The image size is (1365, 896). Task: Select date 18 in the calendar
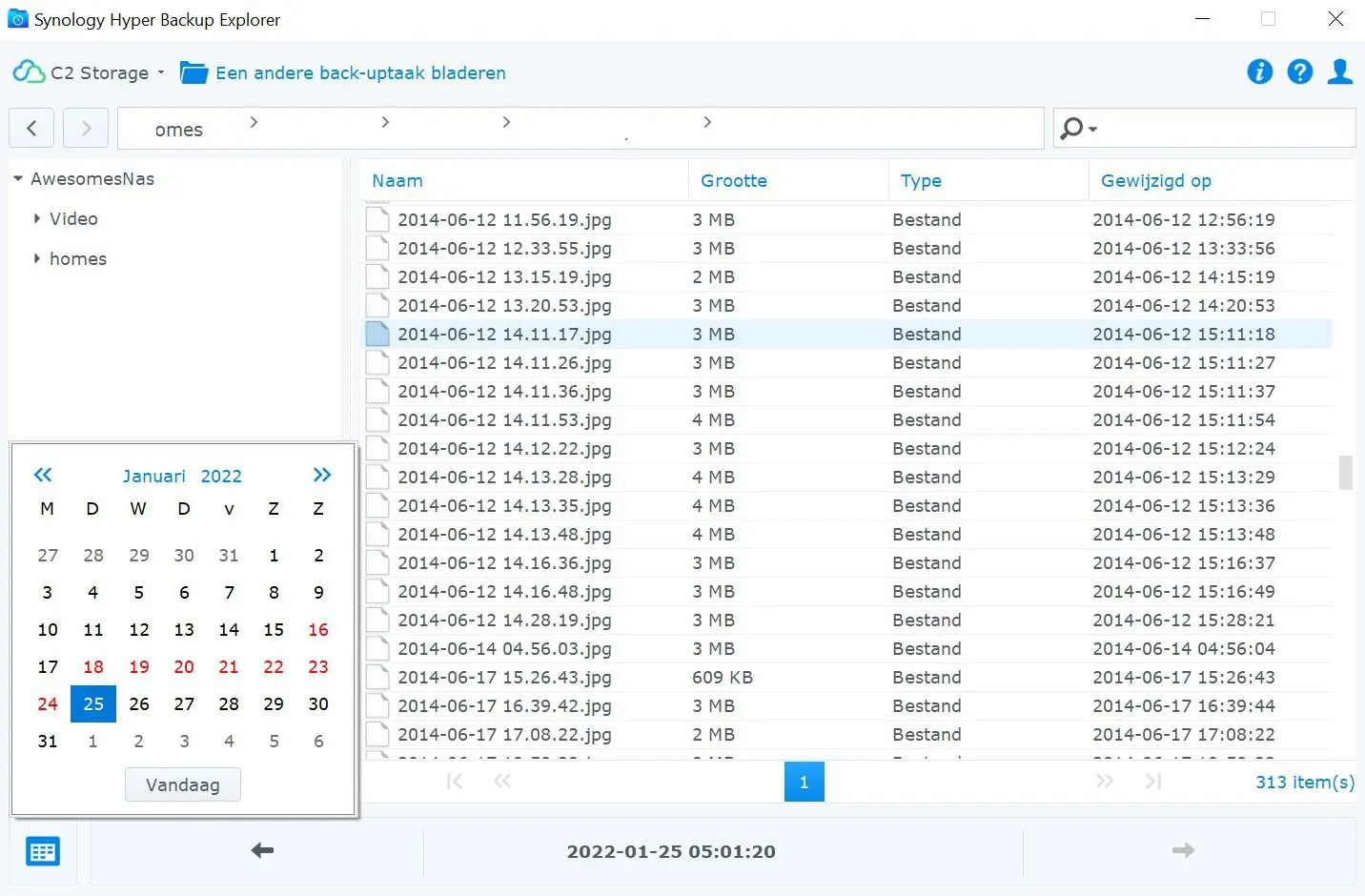click(93, 667)
